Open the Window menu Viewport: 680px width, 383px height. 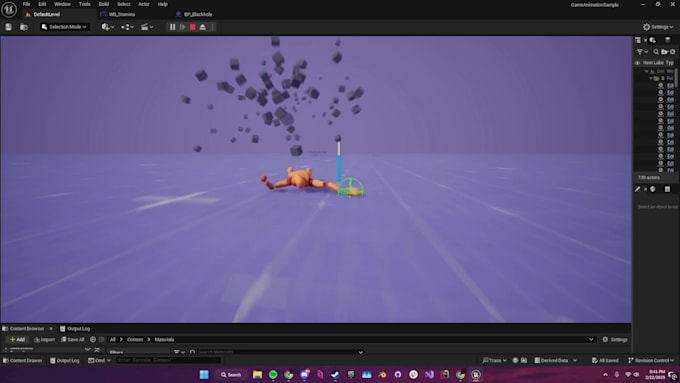tap(62, 4)
